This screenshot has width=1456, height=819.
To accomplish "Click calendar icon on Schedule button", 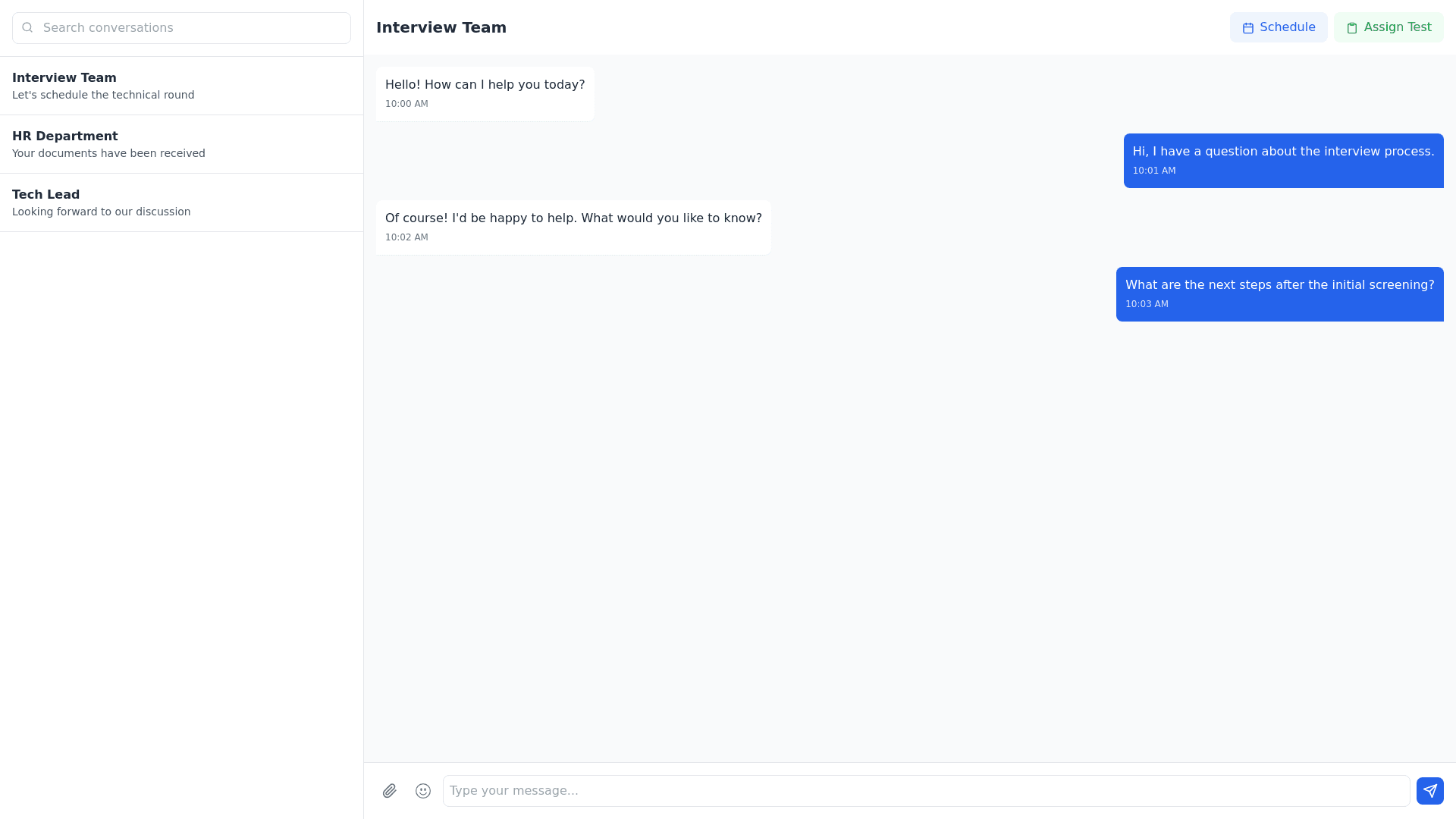I will coord(1248,28).
